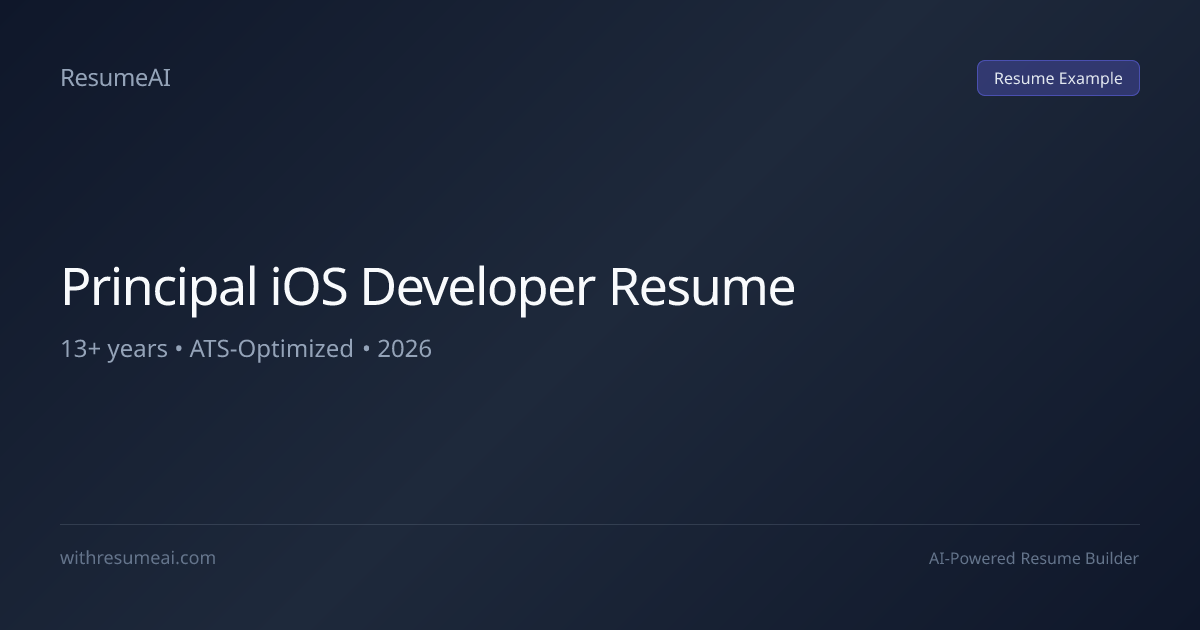Viewport: 1200px width, 630px height.
Task: Select the word Builder in footer tagline
Action: pyautogui.click(x=1112, y=558)
